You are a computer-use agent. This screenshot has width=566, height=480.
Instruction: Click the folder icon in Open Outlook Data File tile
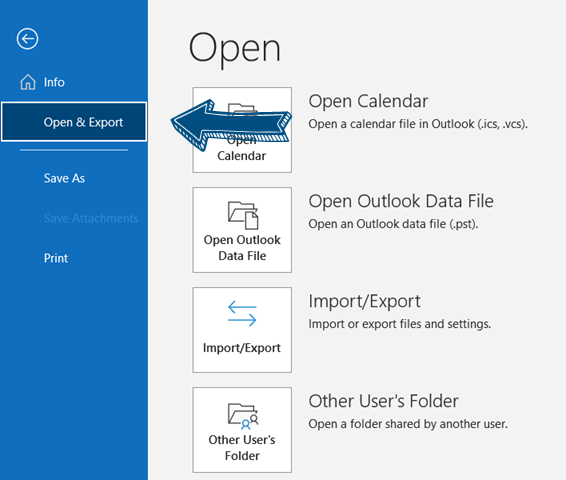point(243,215)
